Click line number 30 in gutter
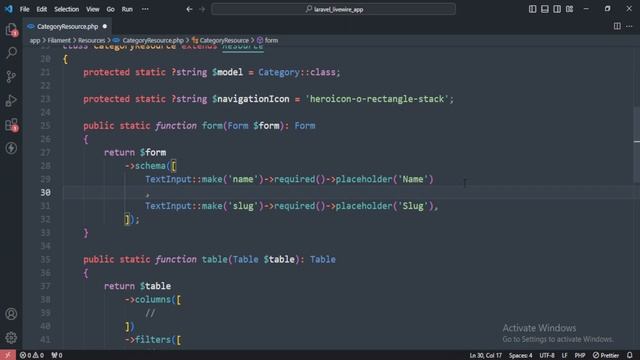 [x=46, y=192]
